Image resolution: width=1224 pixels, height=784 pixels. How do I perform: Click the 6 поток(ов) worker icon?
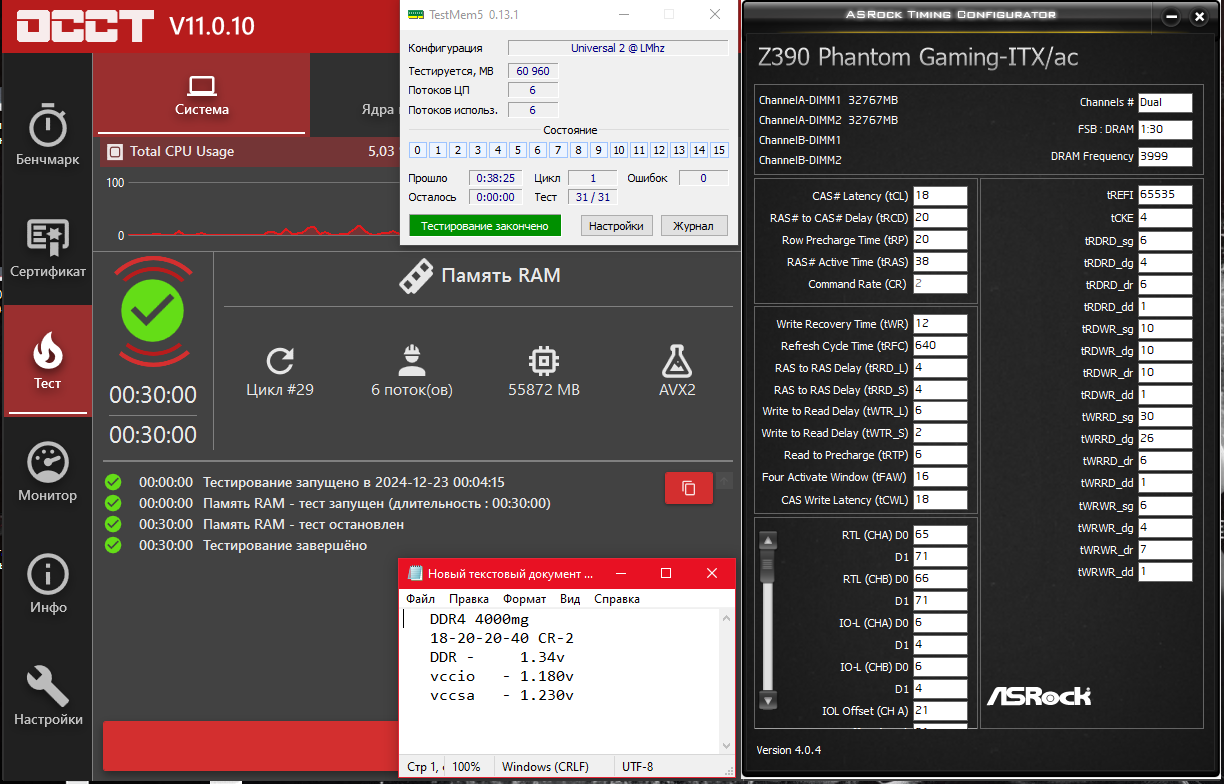click(x=411, y=360)
